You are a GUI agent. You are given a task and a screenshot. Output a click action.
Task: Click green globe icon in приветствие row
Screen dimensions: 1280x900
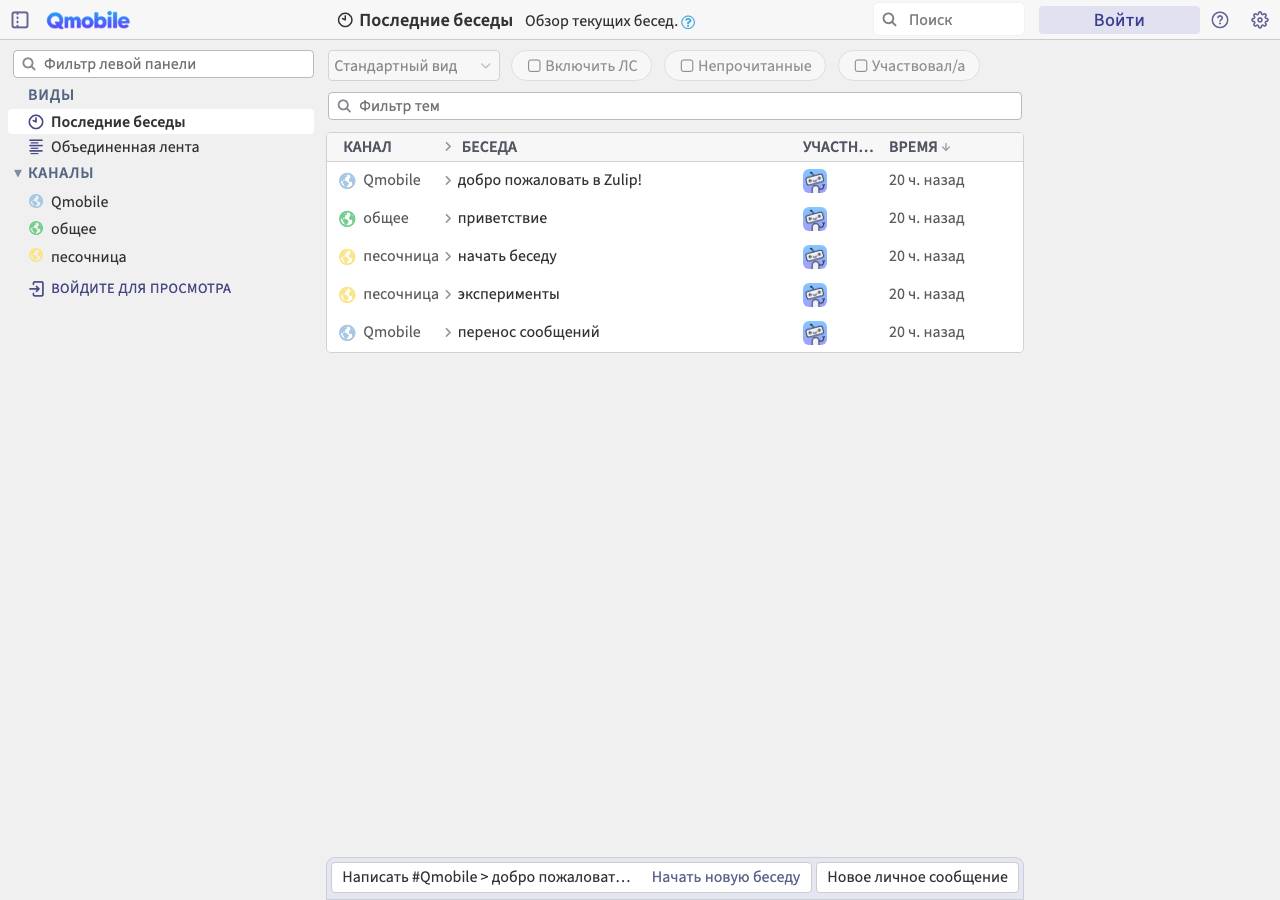pyautogui.click(x=347, y=219)
